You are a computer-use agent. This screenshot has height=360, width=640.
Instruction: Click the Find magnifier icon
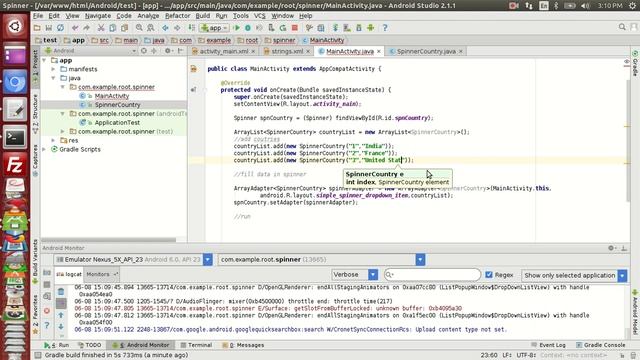(139, 28)
